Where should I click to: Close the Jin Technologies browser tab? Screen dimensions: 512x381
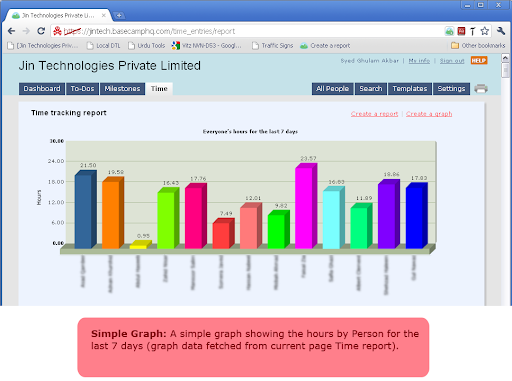[x=104, y=15]
